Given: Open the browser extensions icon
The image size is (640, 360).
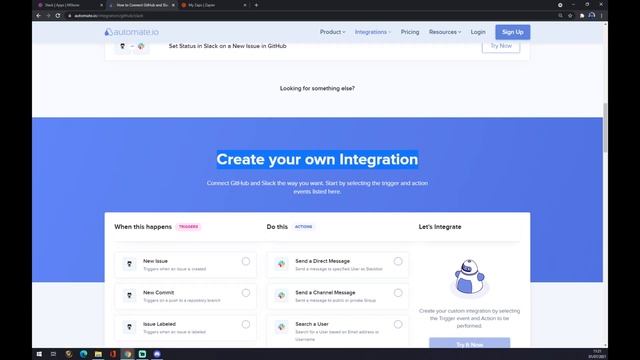Looking at the screenshot, I should [x=582, y=16].
